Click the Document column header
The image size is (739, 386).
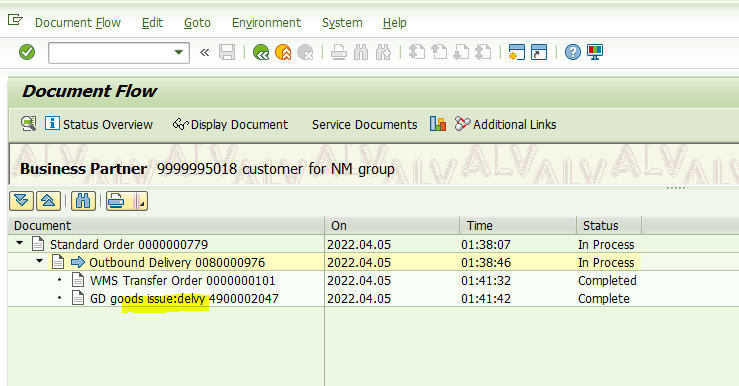tap(166, 226)
